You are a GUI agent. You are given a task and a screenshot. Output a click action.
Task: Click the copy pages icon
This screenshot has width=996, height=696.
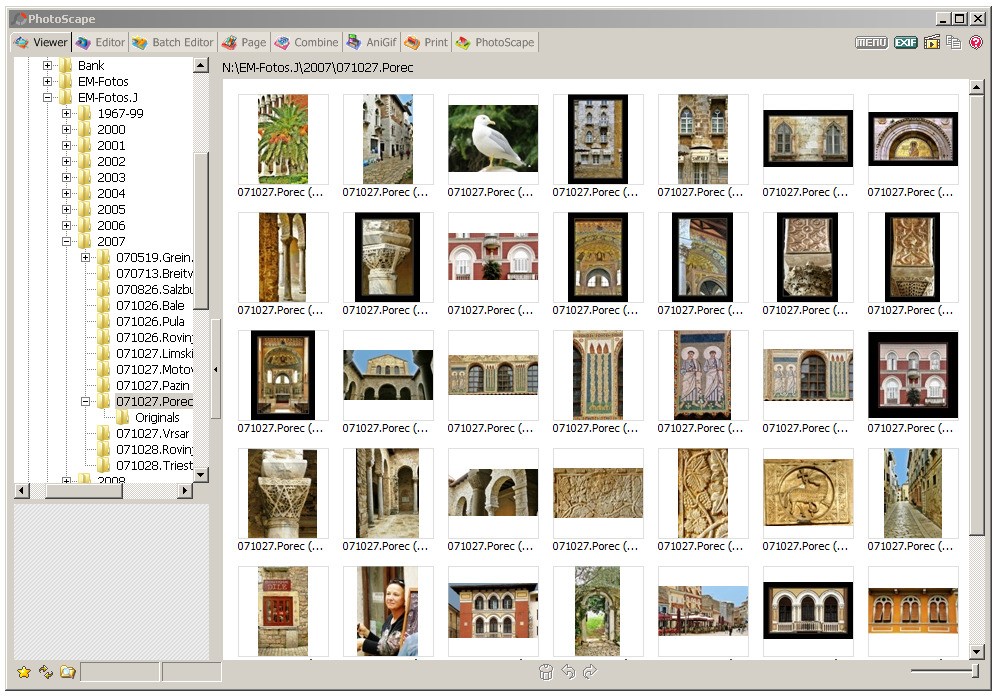tap(954, 42)
